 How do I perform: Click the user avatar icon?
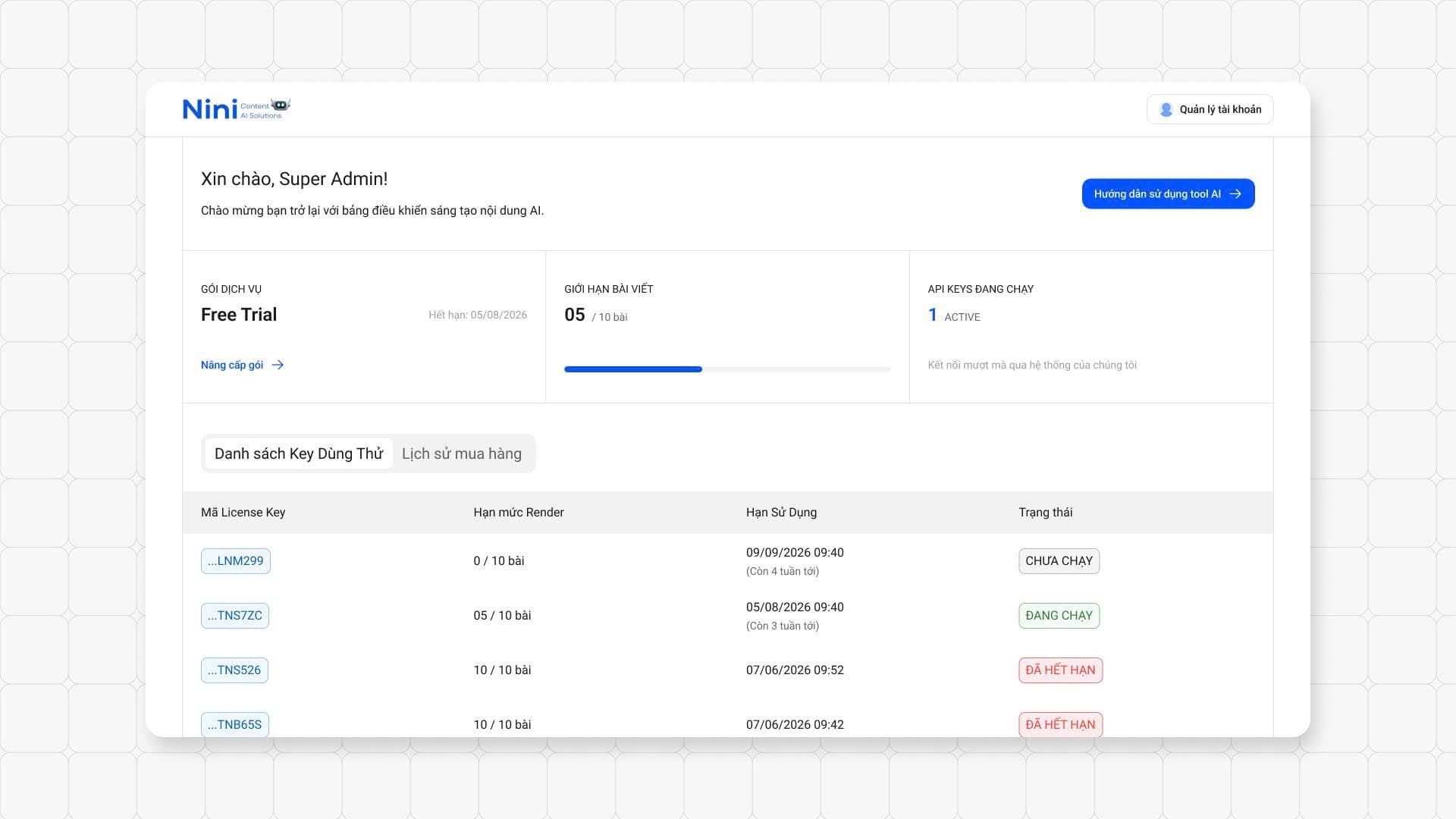tap(1166, 110)
